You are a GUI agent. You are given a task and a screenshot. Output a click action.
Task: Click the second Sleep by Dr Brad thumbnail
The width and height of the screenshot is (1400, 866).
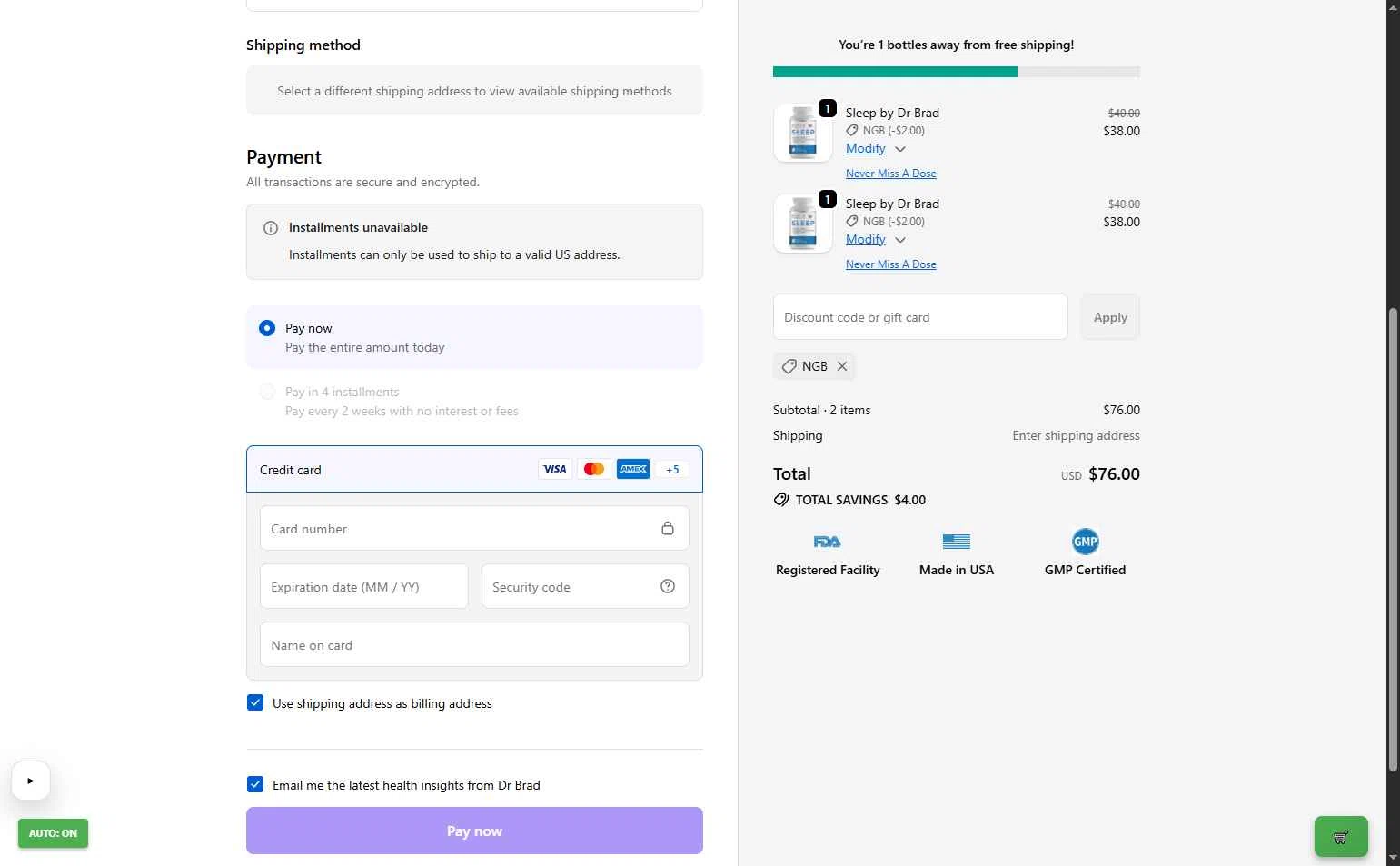click(x=803, y=224)
